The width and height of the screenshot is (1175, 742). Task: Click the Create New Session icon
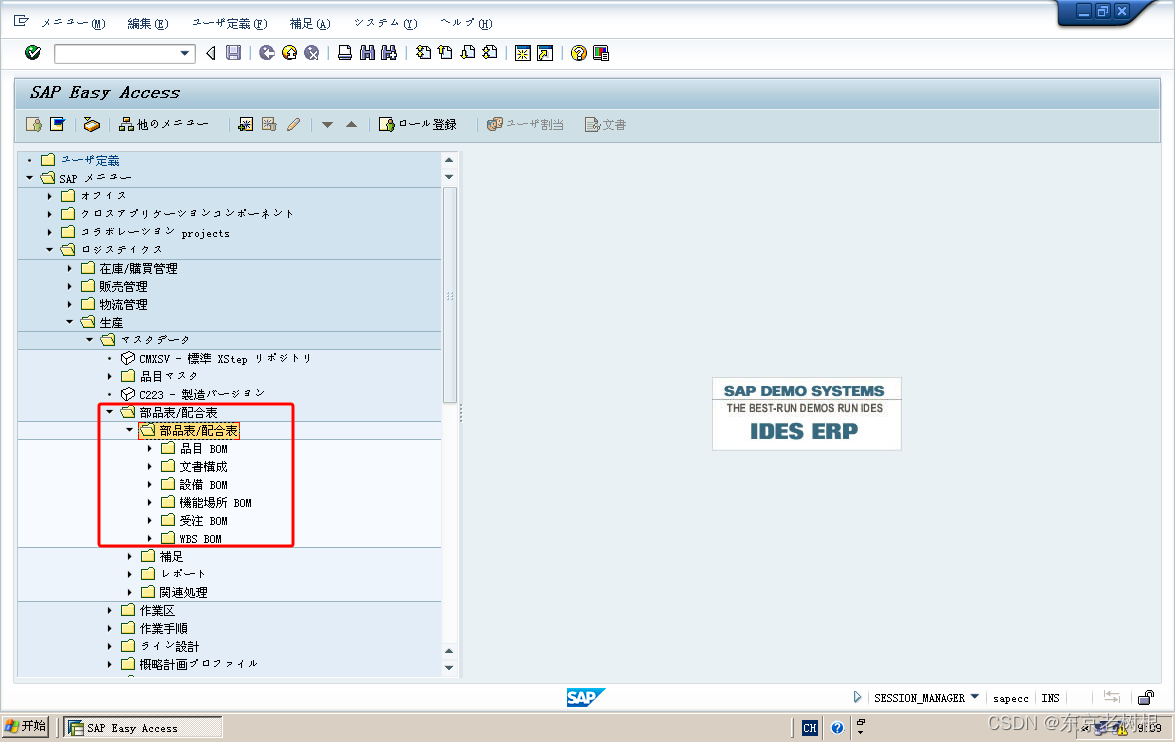pyautogui.click(x=522, y=53)
